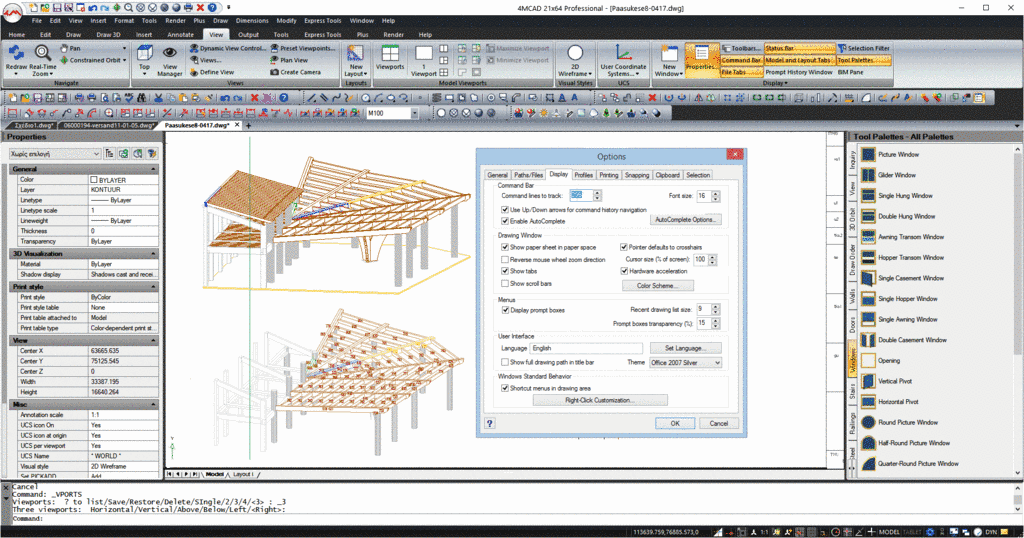
Task: Enable Reverse mouse wheel zoom direction
Action: pos(505,259)
